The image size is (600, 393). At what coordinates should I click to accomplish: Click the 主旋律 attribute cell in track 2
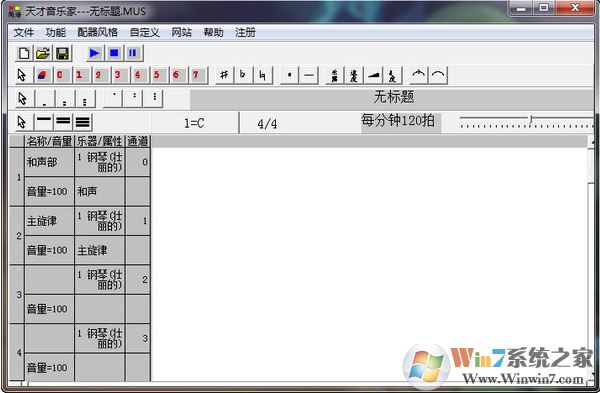pyautogui.click(x=99, y=250)
